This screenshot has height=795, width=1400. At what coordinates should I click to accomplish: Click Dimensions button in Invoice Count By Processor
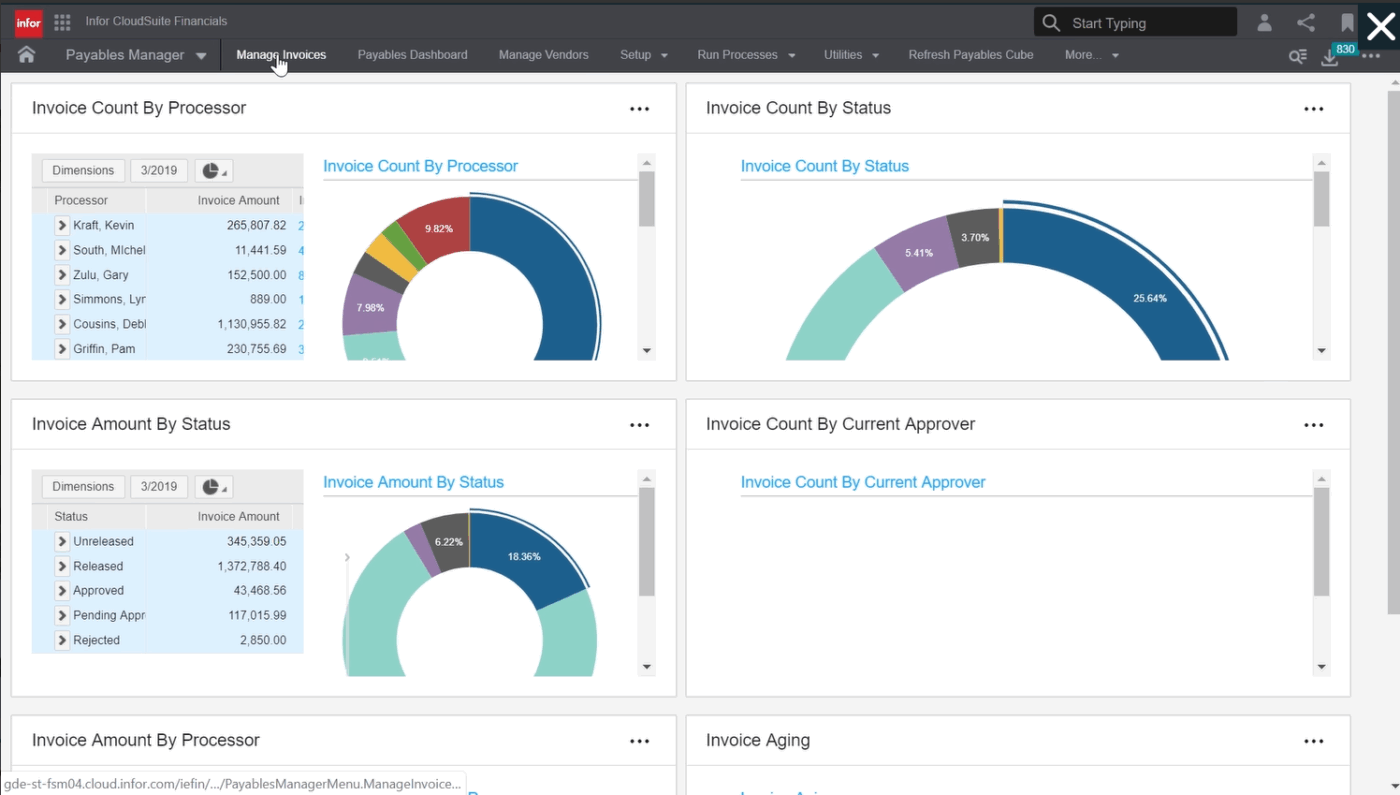coord(83,171)
